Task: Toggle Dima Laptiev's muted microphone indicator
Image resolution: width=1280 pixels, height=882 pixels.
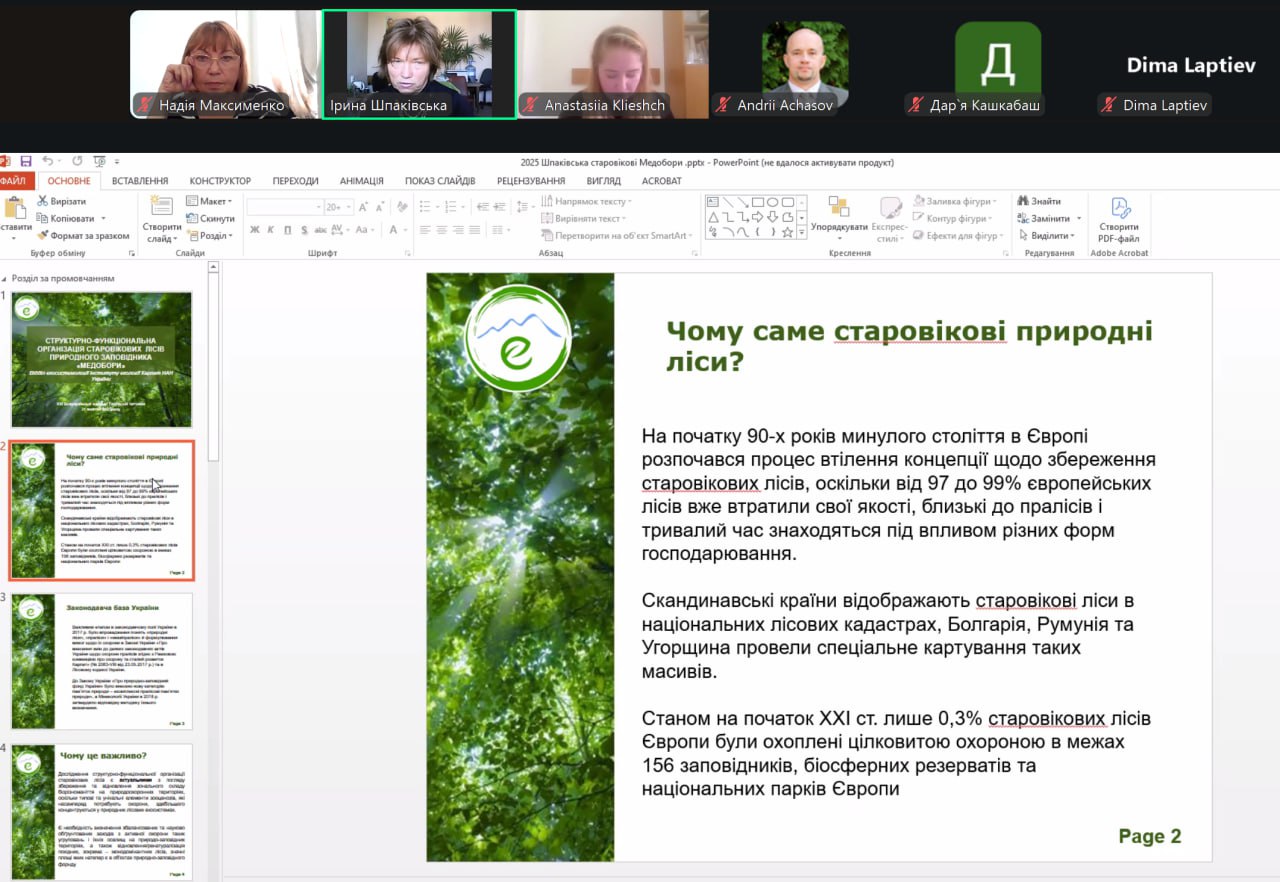Action: (x=1110, y=105)
